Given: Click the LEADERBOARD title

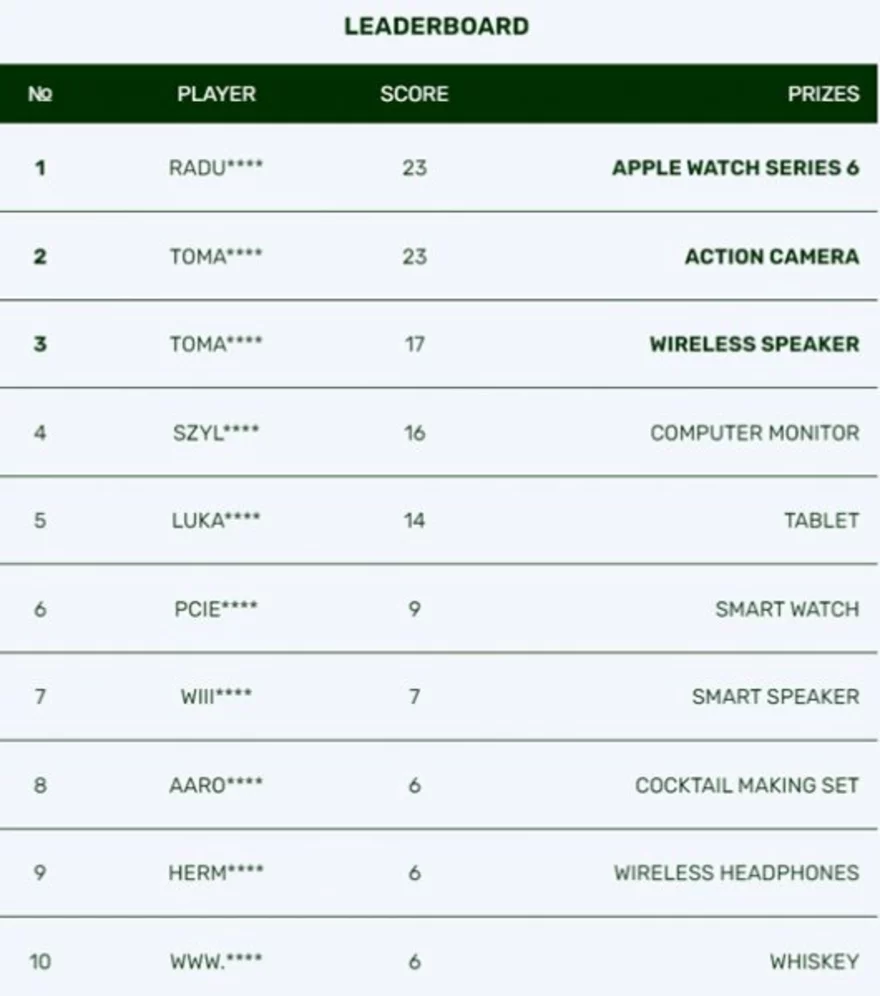Looking at the screenshot, I should pyautogui.click(x=436, y=27).
